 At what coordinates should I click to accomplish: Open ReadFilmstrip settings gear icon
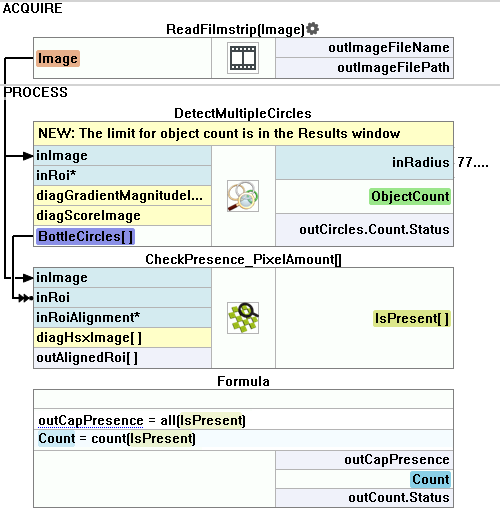[x=312, y=29]
